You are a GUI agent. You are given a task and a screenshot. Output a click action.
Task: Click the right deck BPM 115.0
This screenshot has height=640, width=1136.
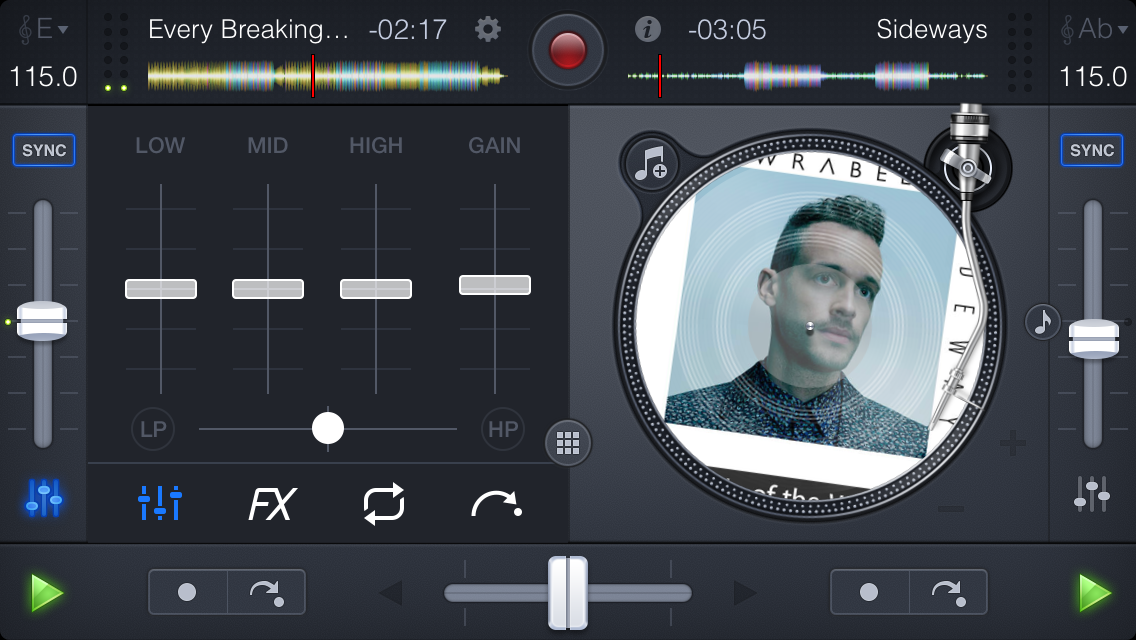click(1093, 77)
